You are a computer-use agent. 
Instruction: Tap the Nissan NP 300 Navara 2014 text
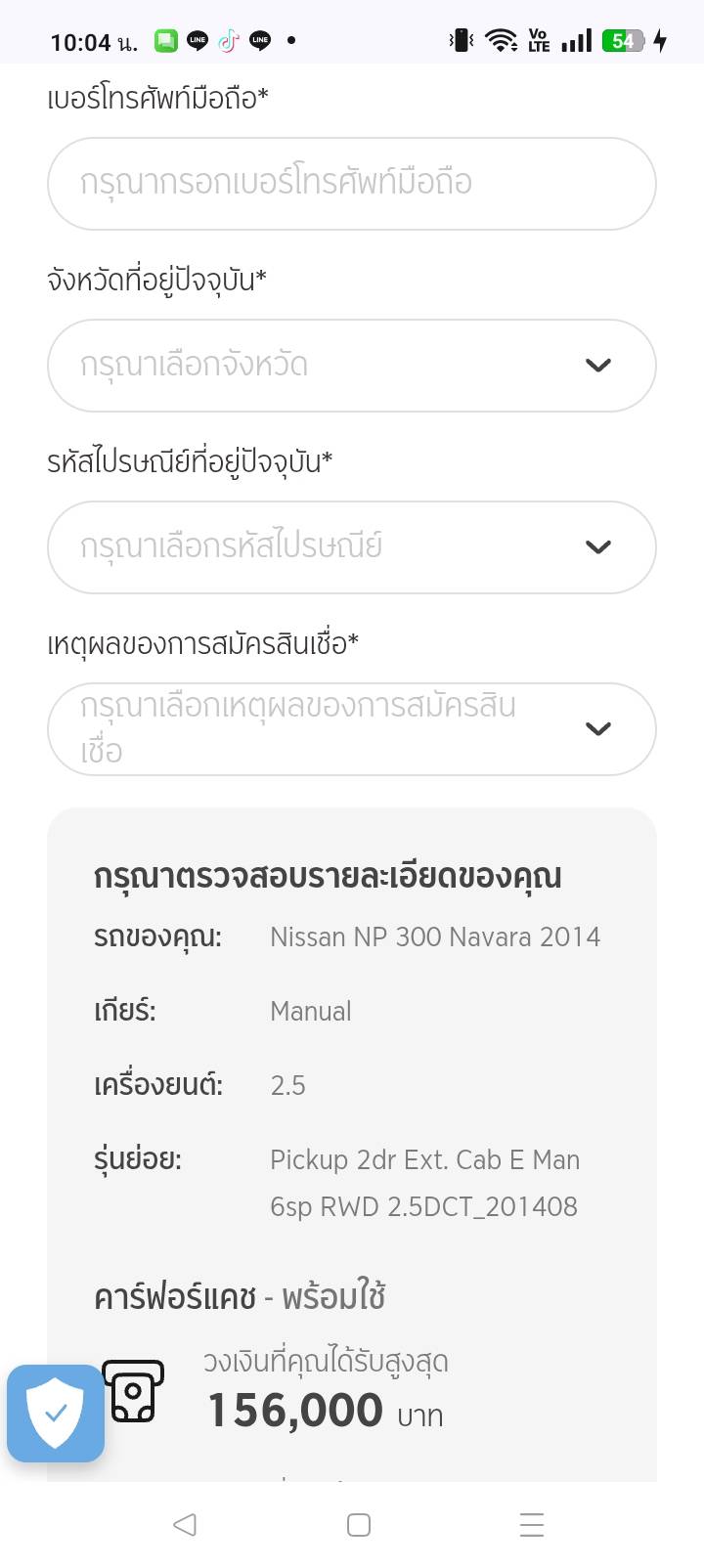click(435, 936)
